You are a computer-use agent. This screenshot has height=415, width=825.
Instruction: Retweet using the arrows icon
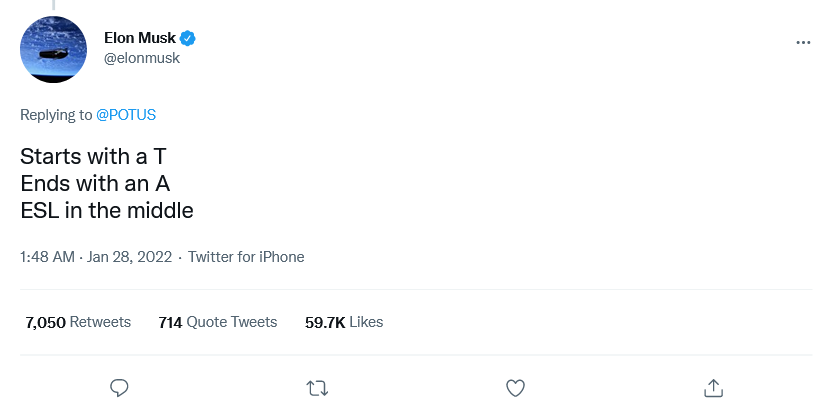[x=317, y=386]
